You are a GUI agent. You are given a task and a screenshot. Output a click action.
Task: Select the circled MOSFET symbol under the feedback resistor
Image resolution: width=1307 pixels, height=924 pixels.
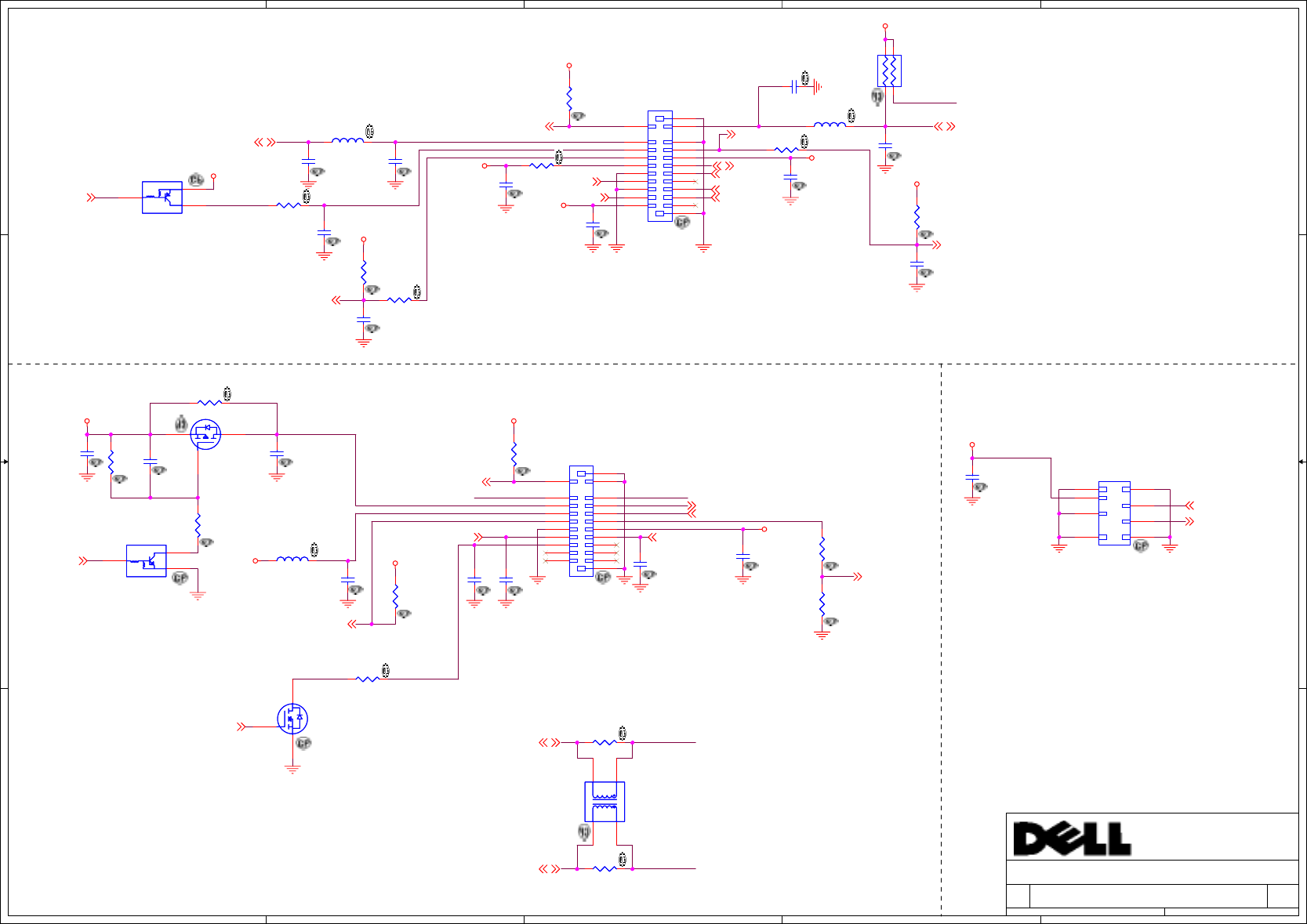pos(205,433)
